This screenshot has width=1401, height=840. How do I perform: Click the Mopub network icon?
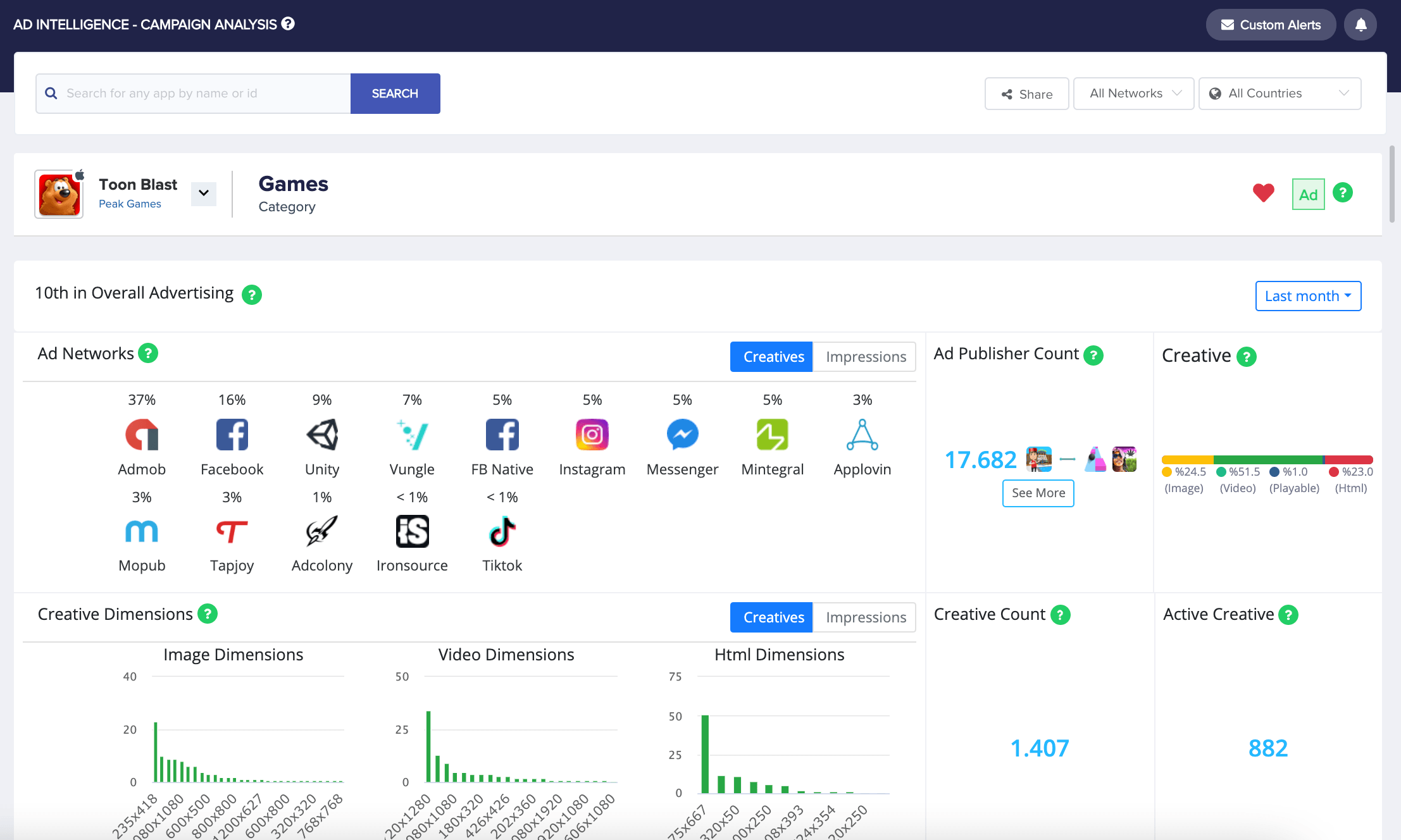[142, 531]
